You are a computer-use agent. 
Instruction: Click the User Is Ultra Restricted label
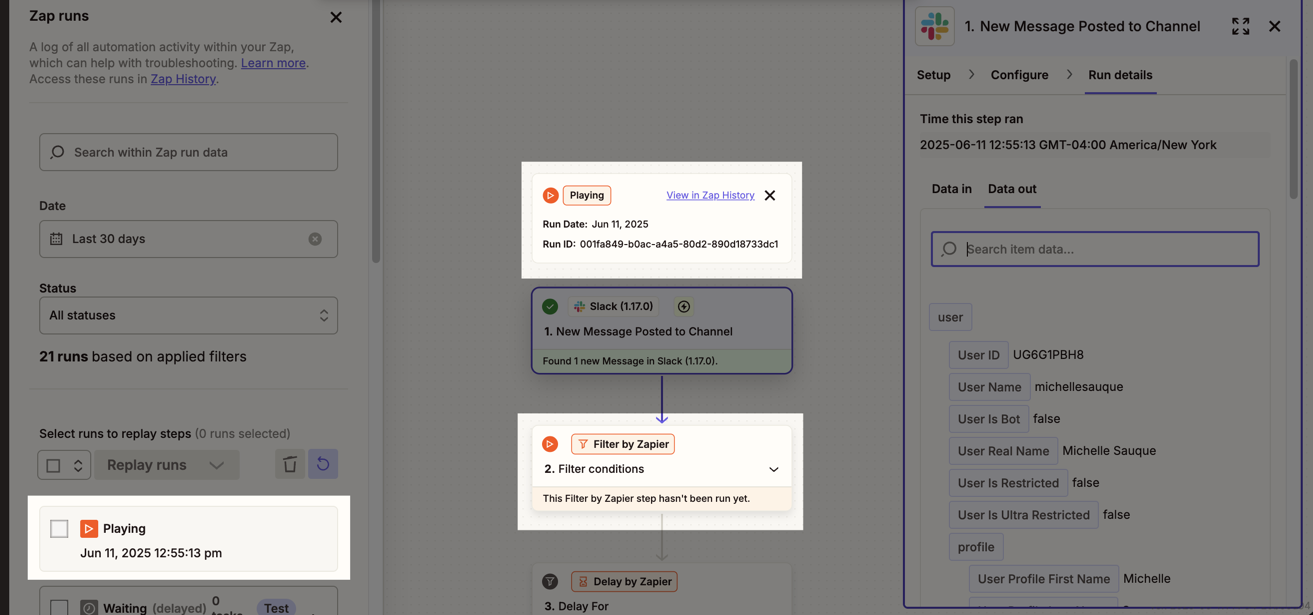tap(1023, 515)
